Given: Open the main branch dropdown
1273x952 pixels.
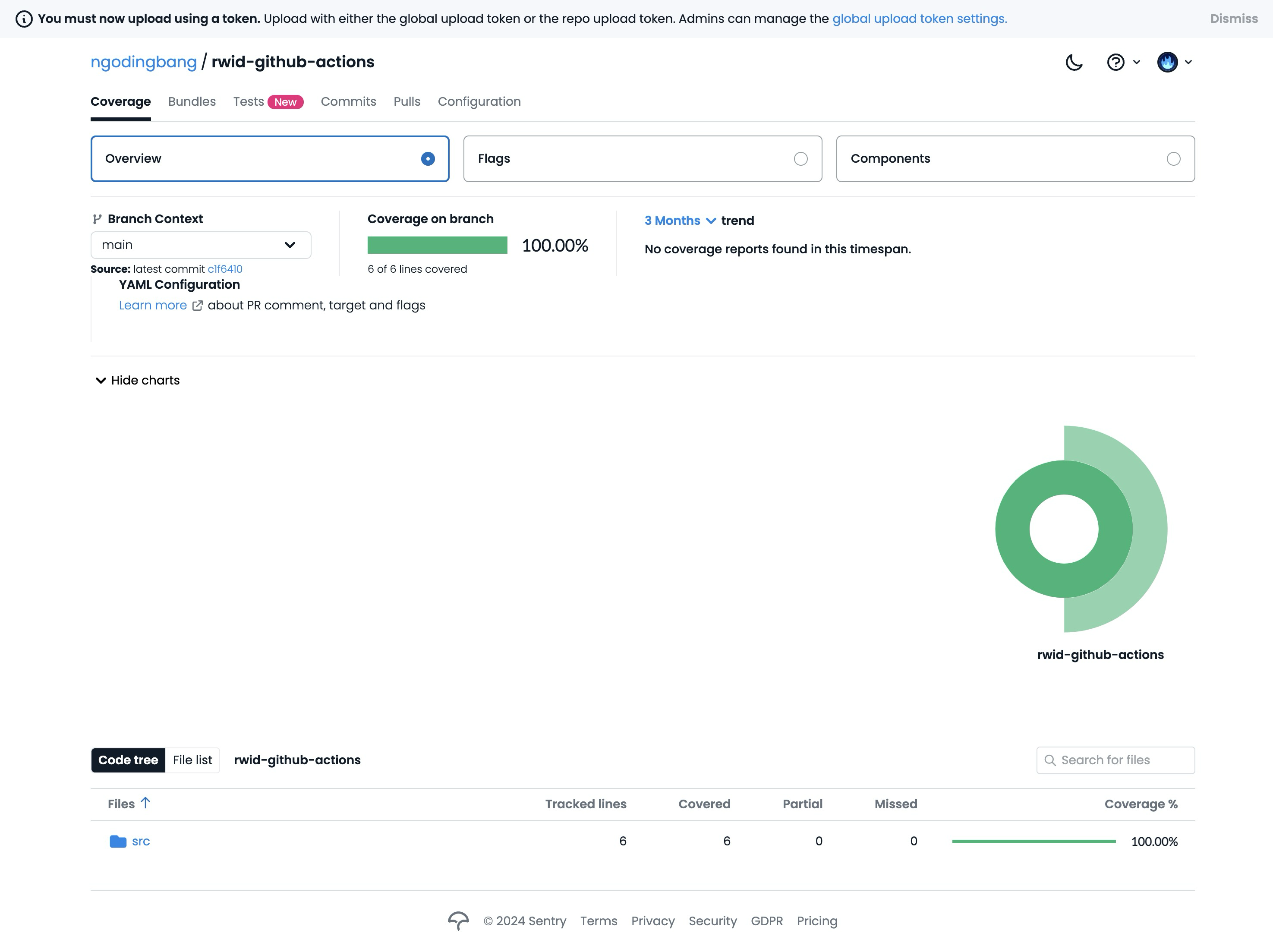Looking at the screenshot, I should coord(201,245).
